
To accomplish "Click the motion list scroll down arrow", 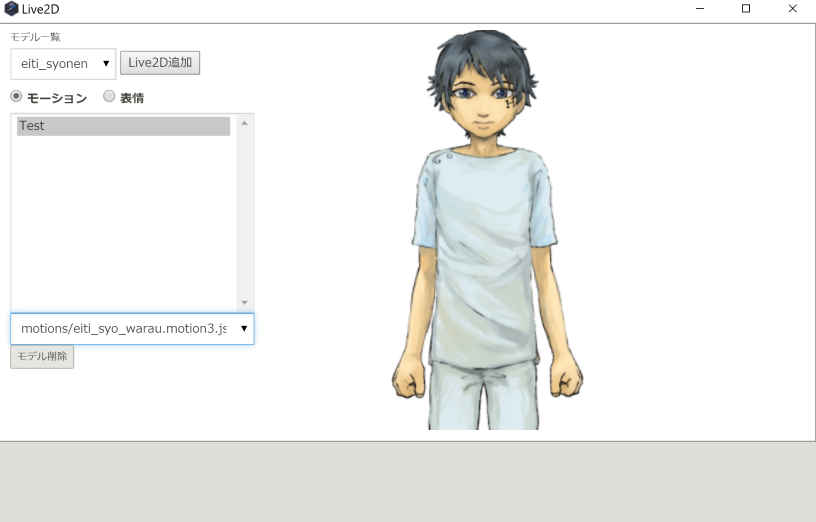I will click(245, 302).
